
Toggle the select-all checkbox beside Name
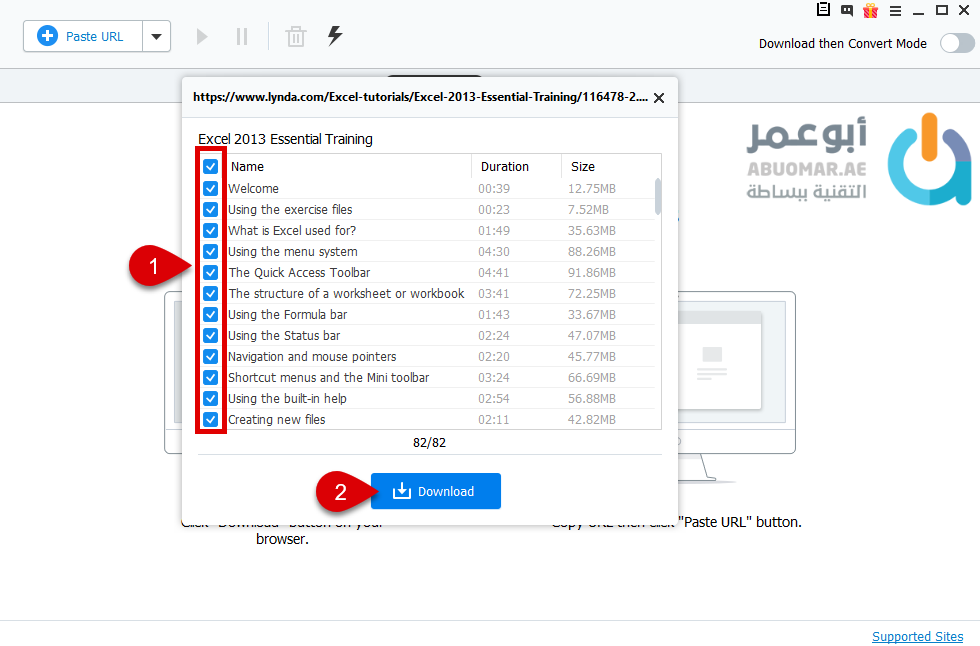211,167
